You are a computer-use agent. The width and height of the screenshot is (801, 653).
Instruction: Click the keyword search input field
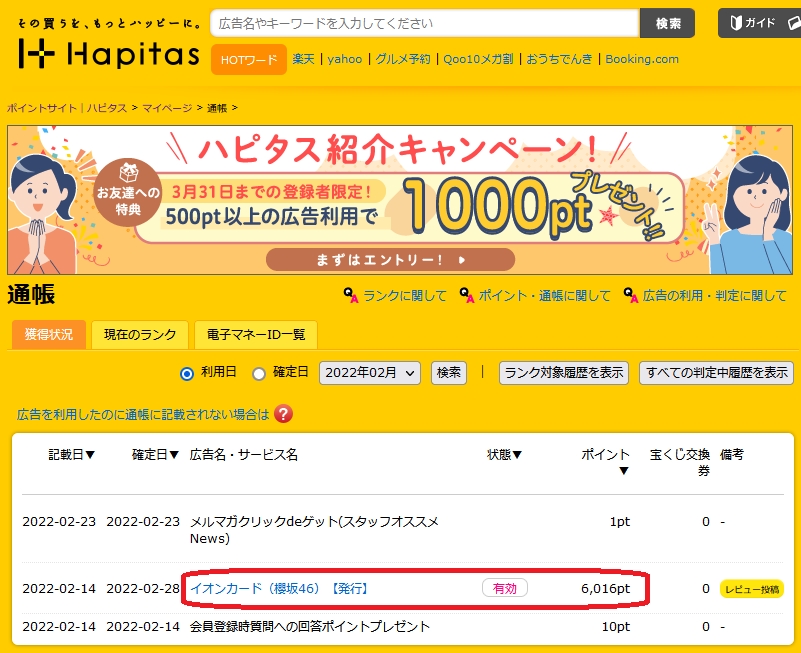pyautogui.click(x=425, y=23)
